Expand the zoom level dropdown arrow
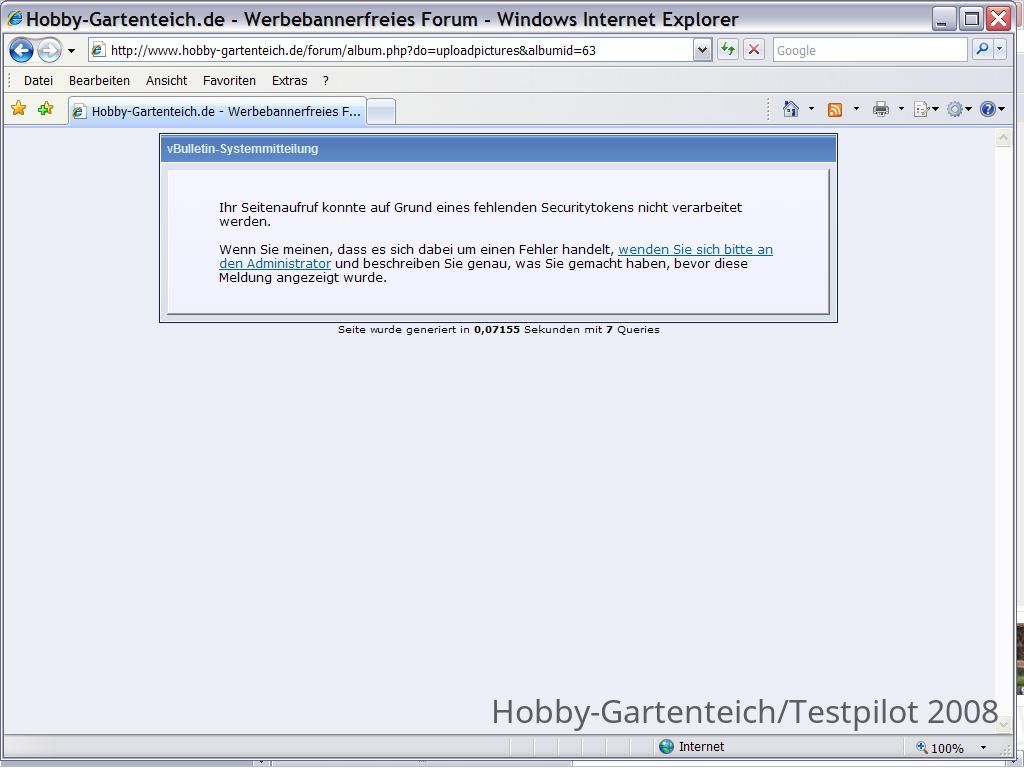1024x768 pixels. pyautogui.click(x=984, y=748)
